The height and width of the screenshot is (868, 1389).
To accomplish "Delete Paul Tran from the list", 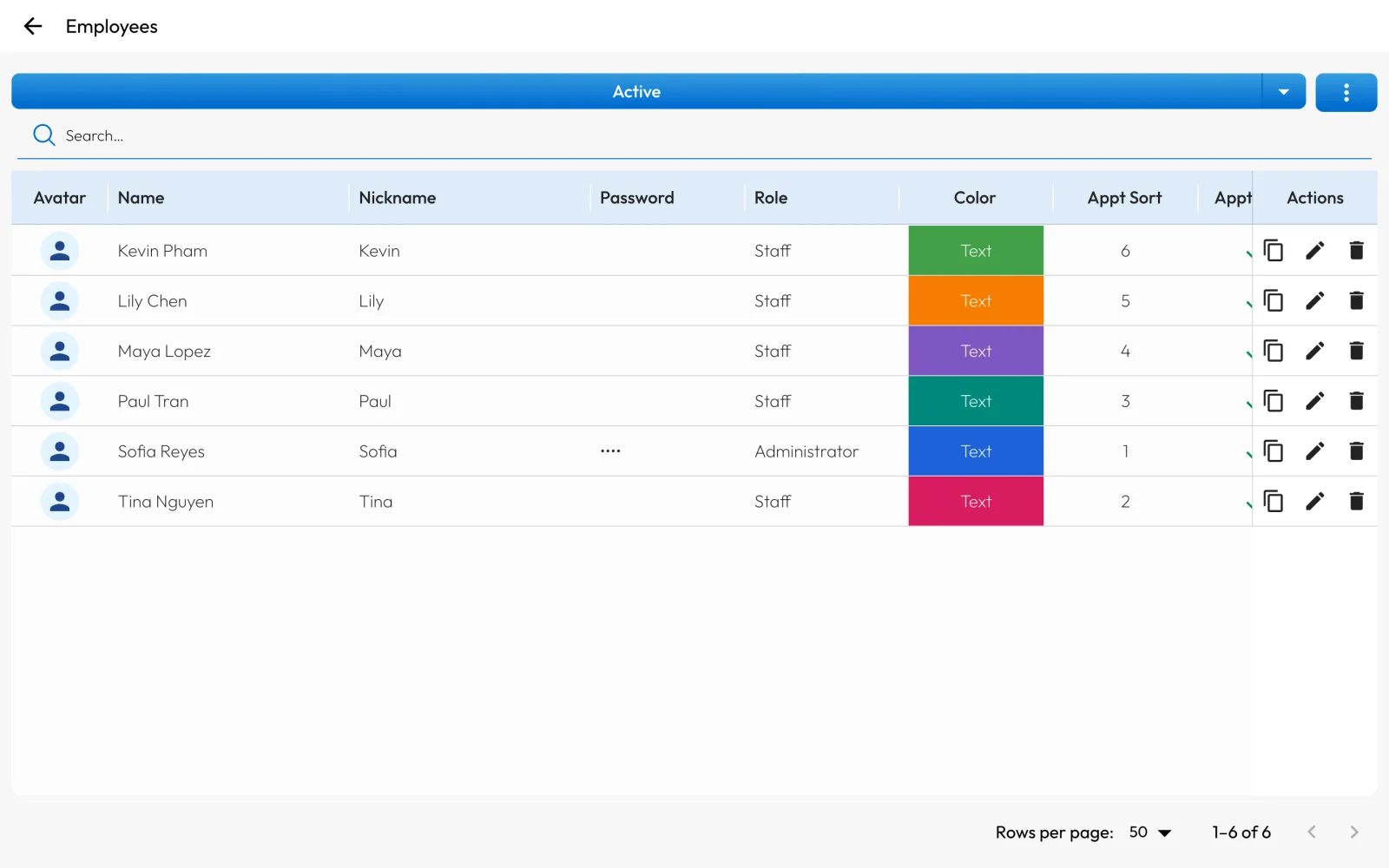I will coord(1356,401).
